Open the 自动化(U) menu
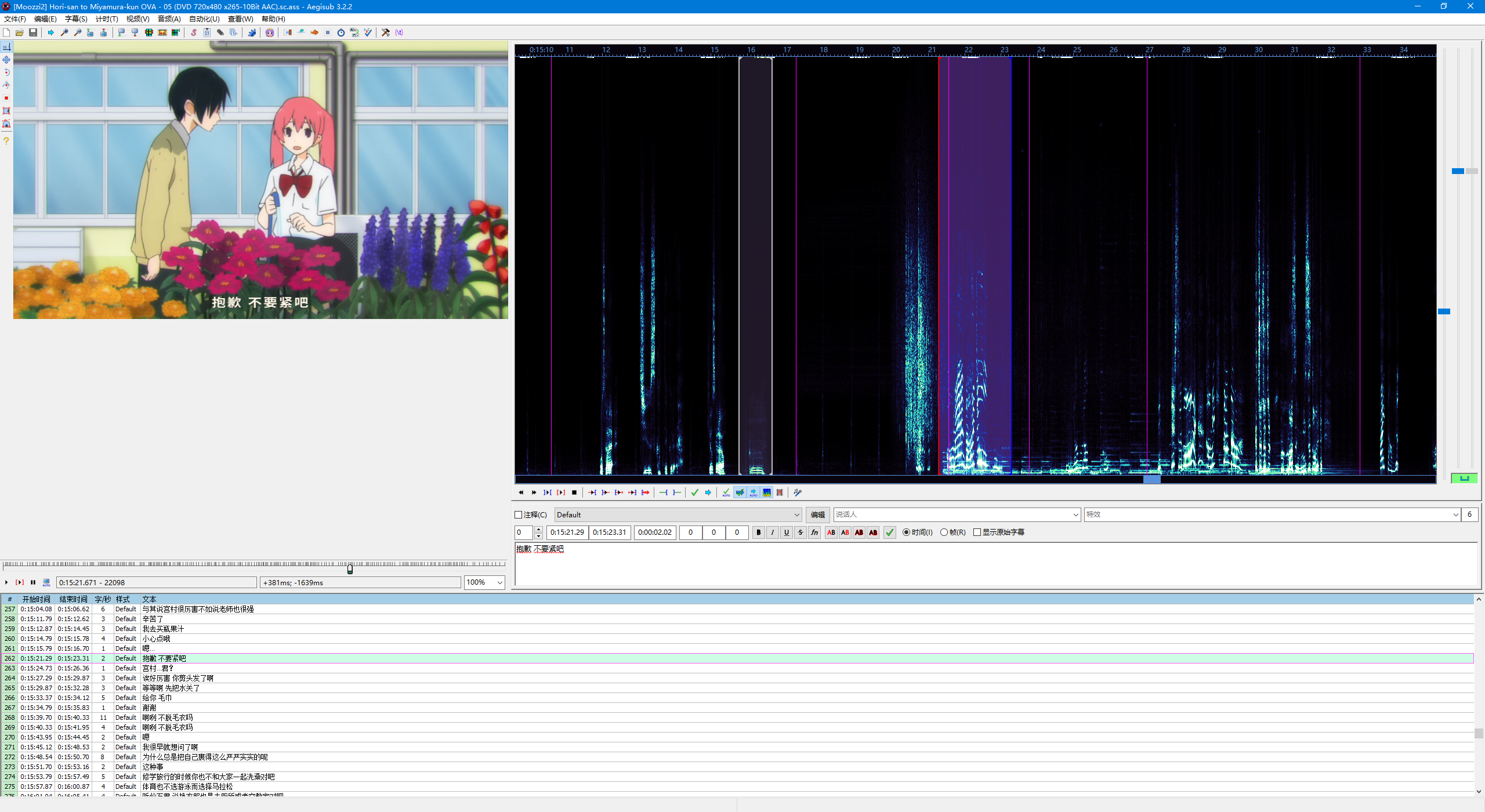The image size is (1485, 812). pyautogui.click(x=204, y=19)
